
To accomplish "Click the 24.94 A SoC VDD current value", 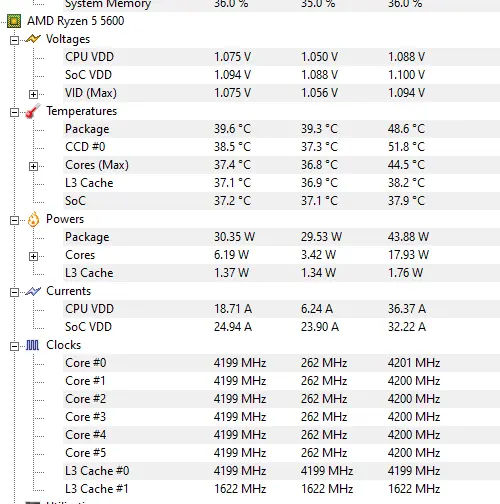I will 233,327.
